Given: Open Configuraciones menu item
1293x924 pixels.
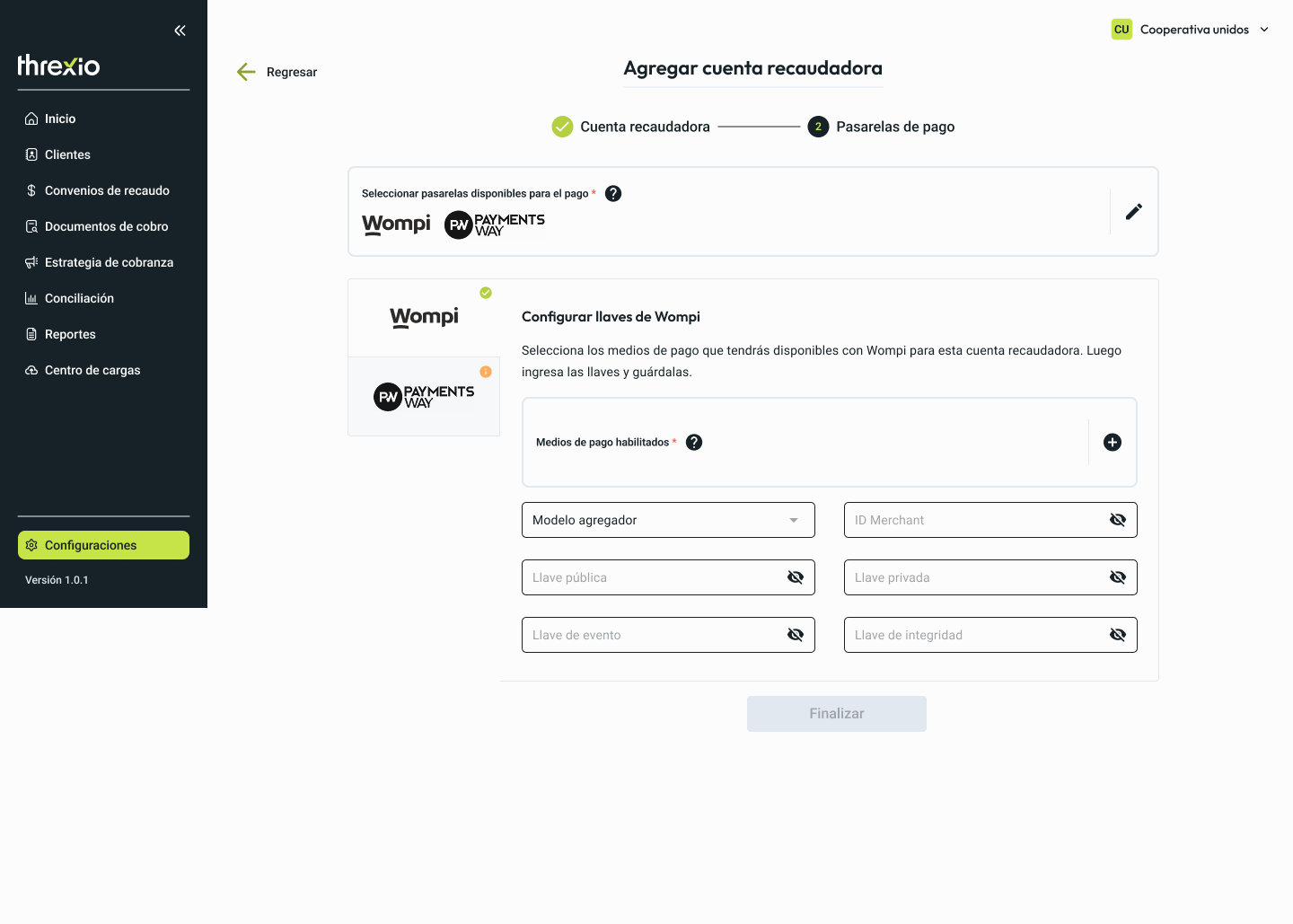Looking at the screenshot, I should coord(103,545).
